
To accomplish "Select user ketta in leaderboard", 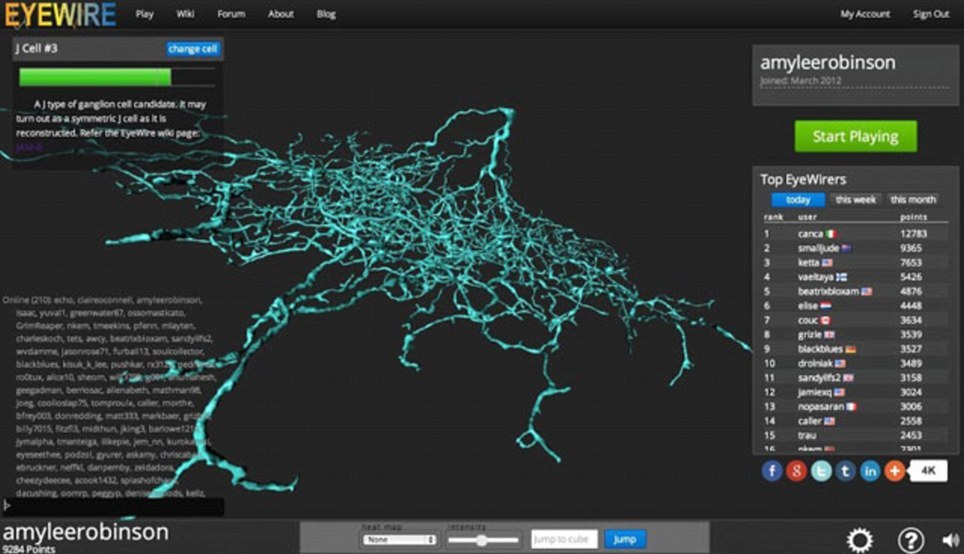I will 808,263.
